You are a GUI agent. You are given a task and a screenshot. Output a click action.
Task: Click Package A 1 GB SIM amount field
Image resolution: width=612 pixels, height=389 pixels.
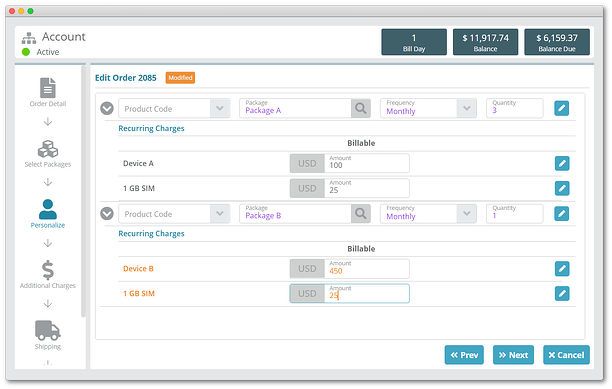(367, 188)
